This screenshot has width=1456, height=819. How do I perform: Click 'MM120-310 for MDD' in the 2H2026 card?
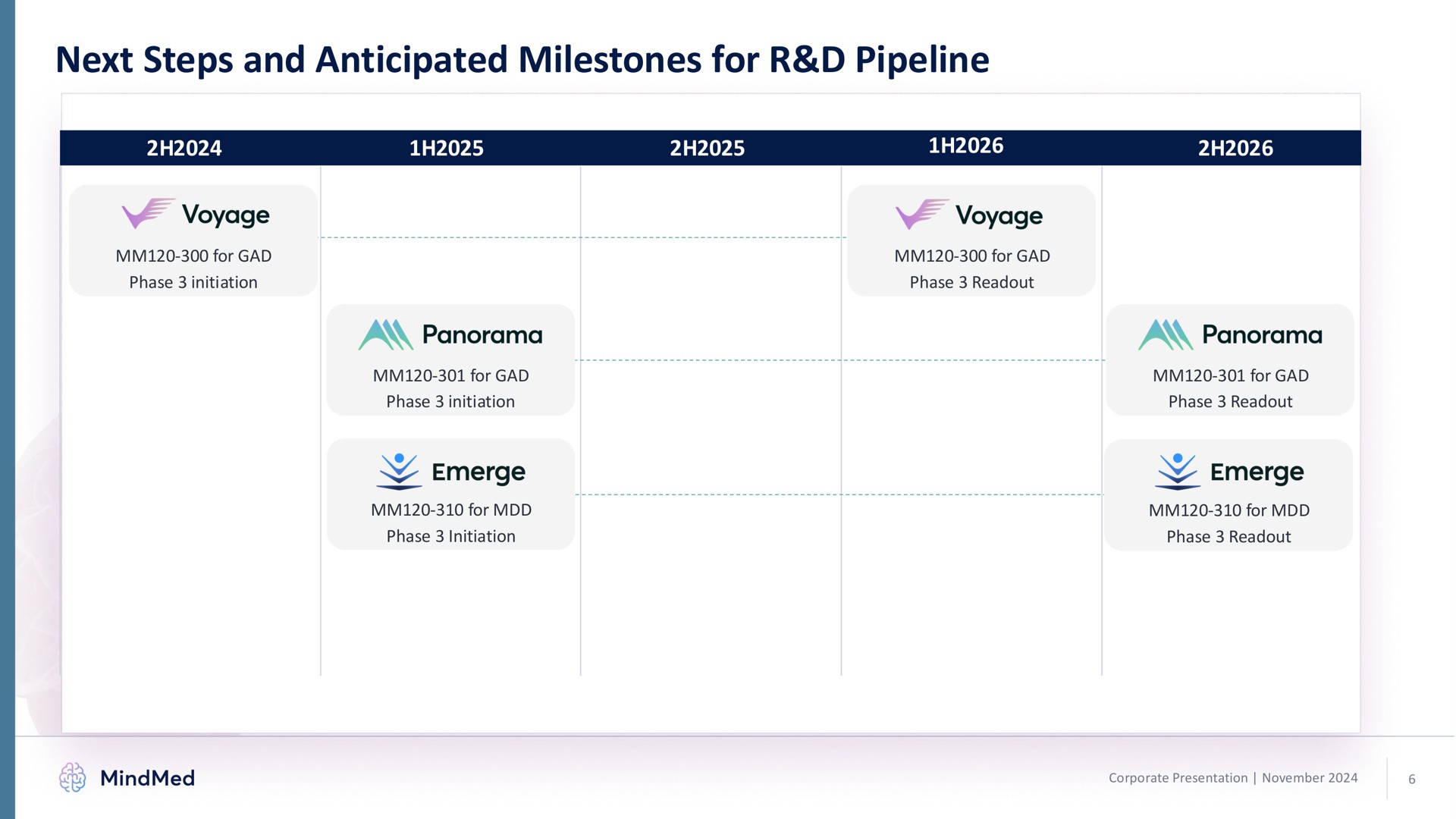[x=1229, y=510]
